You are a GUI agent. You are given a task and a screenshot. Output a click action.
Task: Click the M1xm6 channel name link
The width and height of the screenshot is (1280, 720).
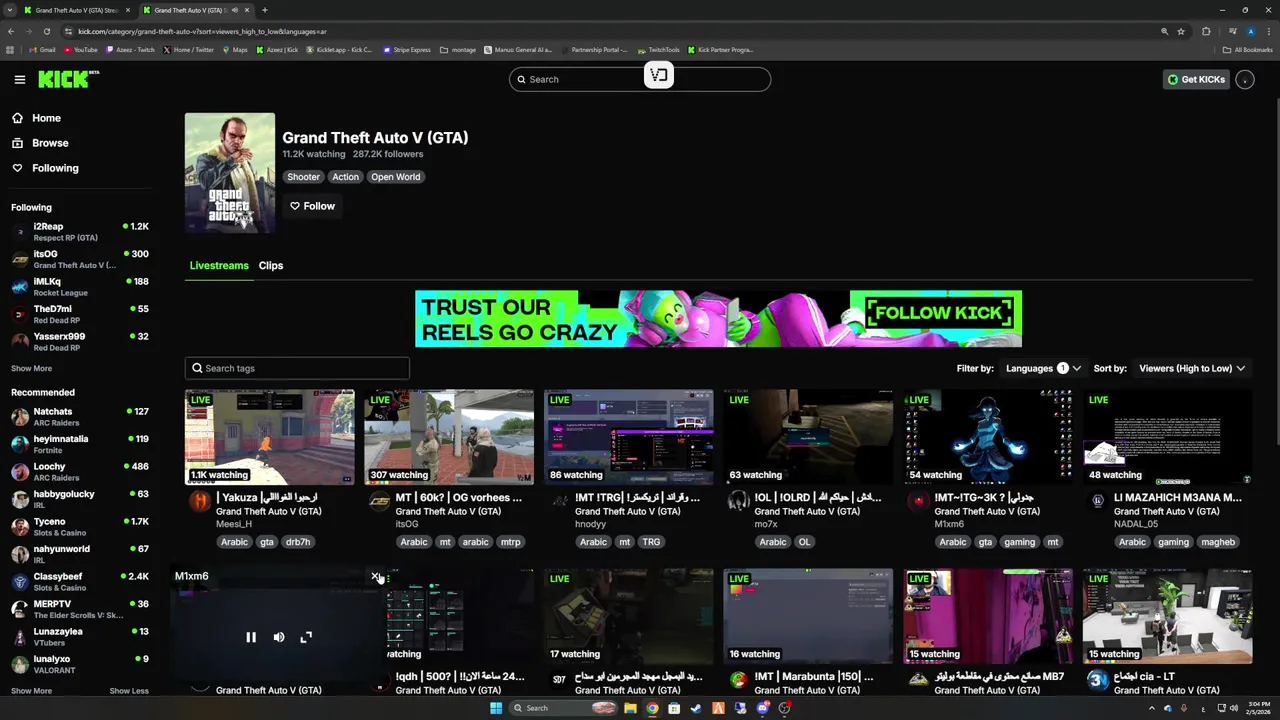949,524
